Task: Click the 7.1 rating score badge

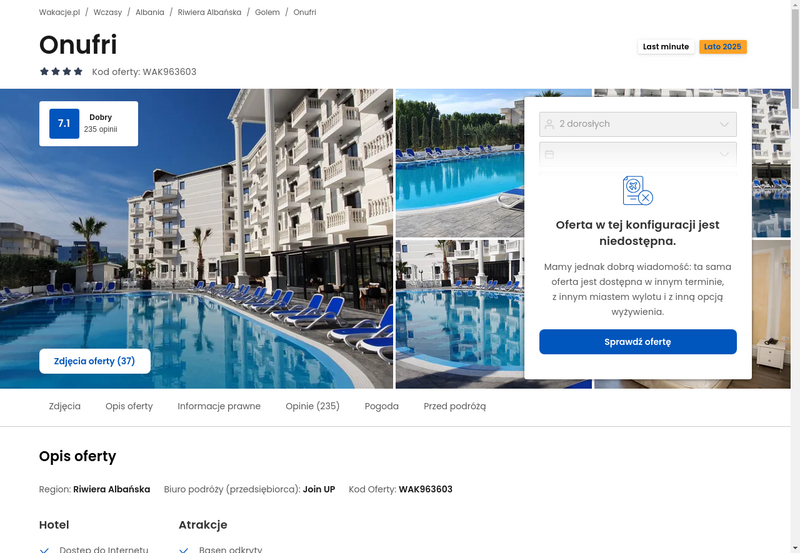Action: (x=64, y=123)
